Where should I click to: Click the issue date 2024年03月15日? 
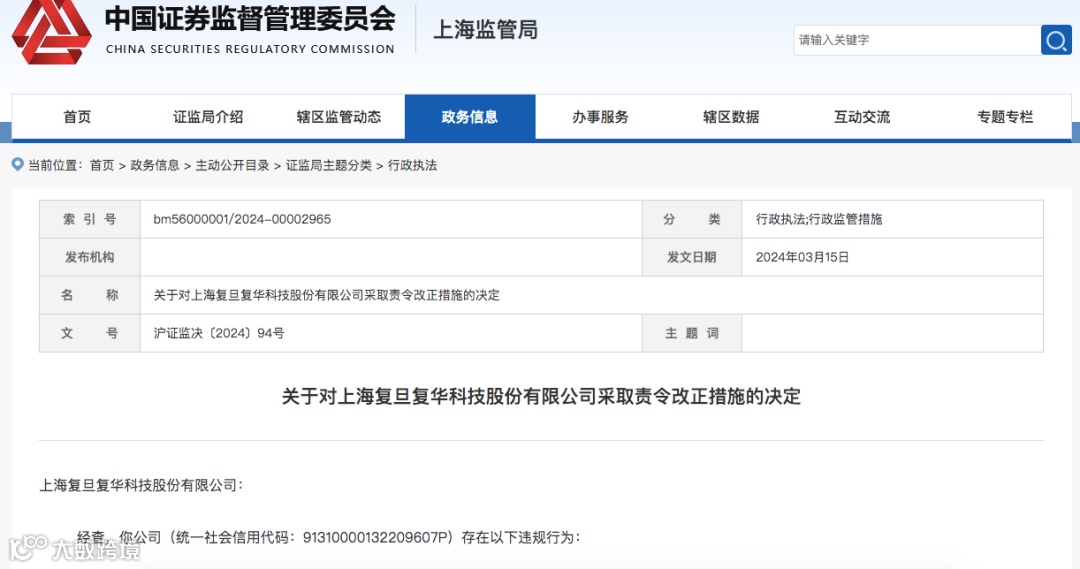tap(802, 257)
